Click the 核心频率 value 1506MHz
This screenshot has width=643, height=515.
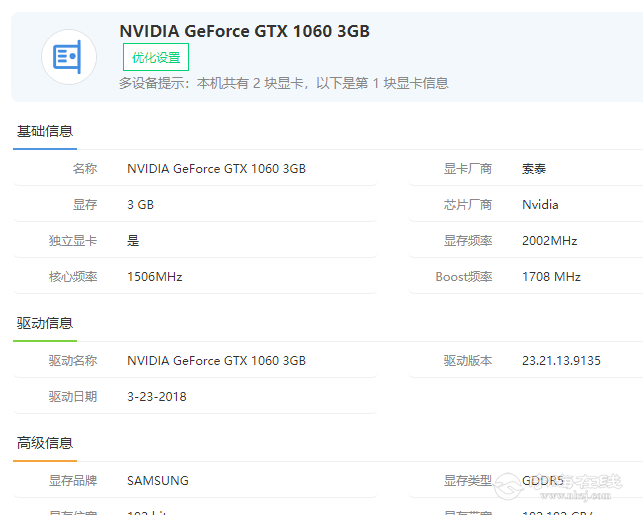click(x=155, y=277)
